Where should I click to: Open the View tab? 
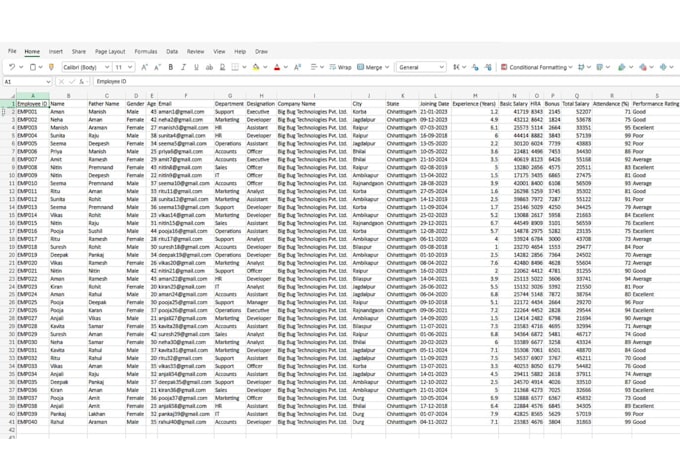(x=219, y=51)
